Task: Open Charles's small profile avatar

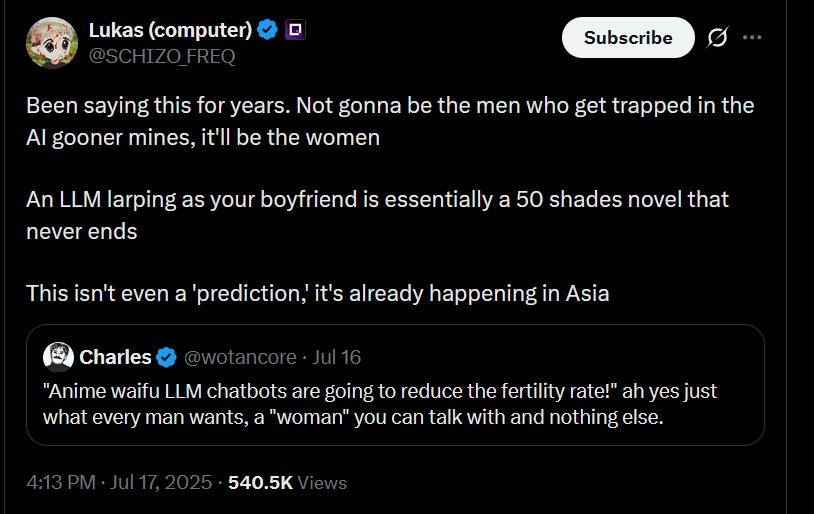Action: [x=58, y=357]
